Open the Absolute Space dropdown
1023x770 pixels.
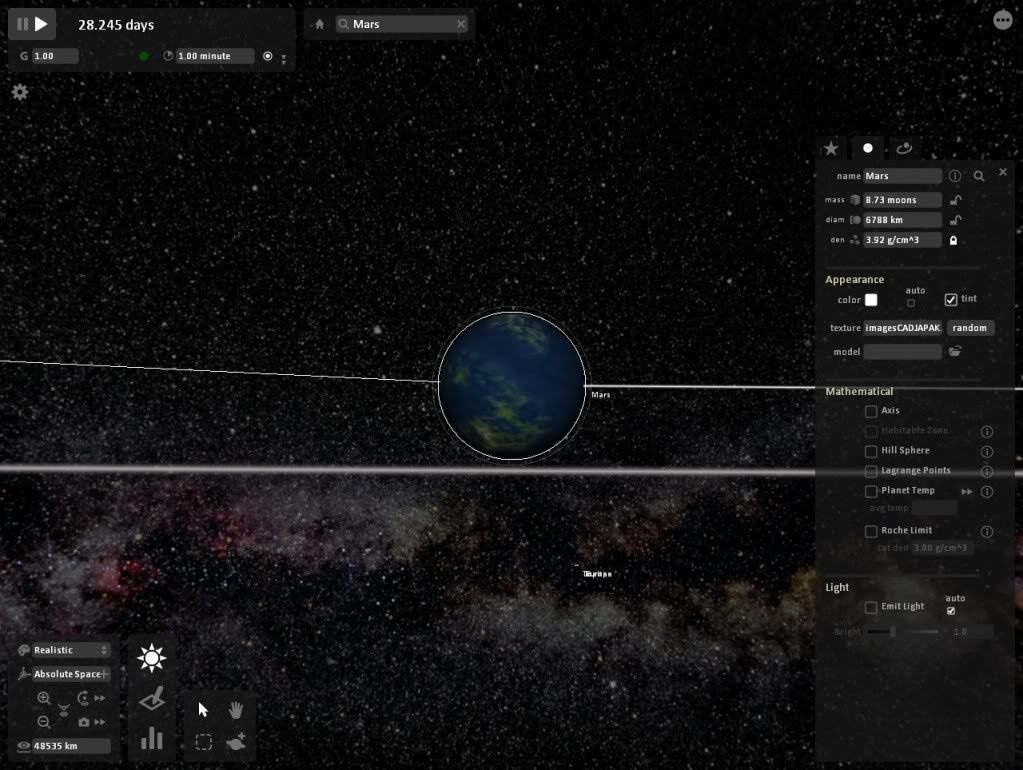click(70, 674)
